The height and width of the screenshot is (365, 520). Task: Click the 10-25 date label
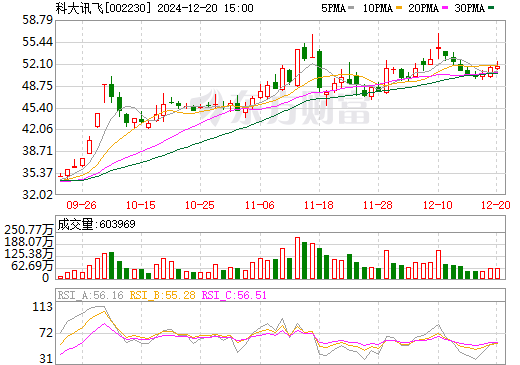click(x=200, y=205)
